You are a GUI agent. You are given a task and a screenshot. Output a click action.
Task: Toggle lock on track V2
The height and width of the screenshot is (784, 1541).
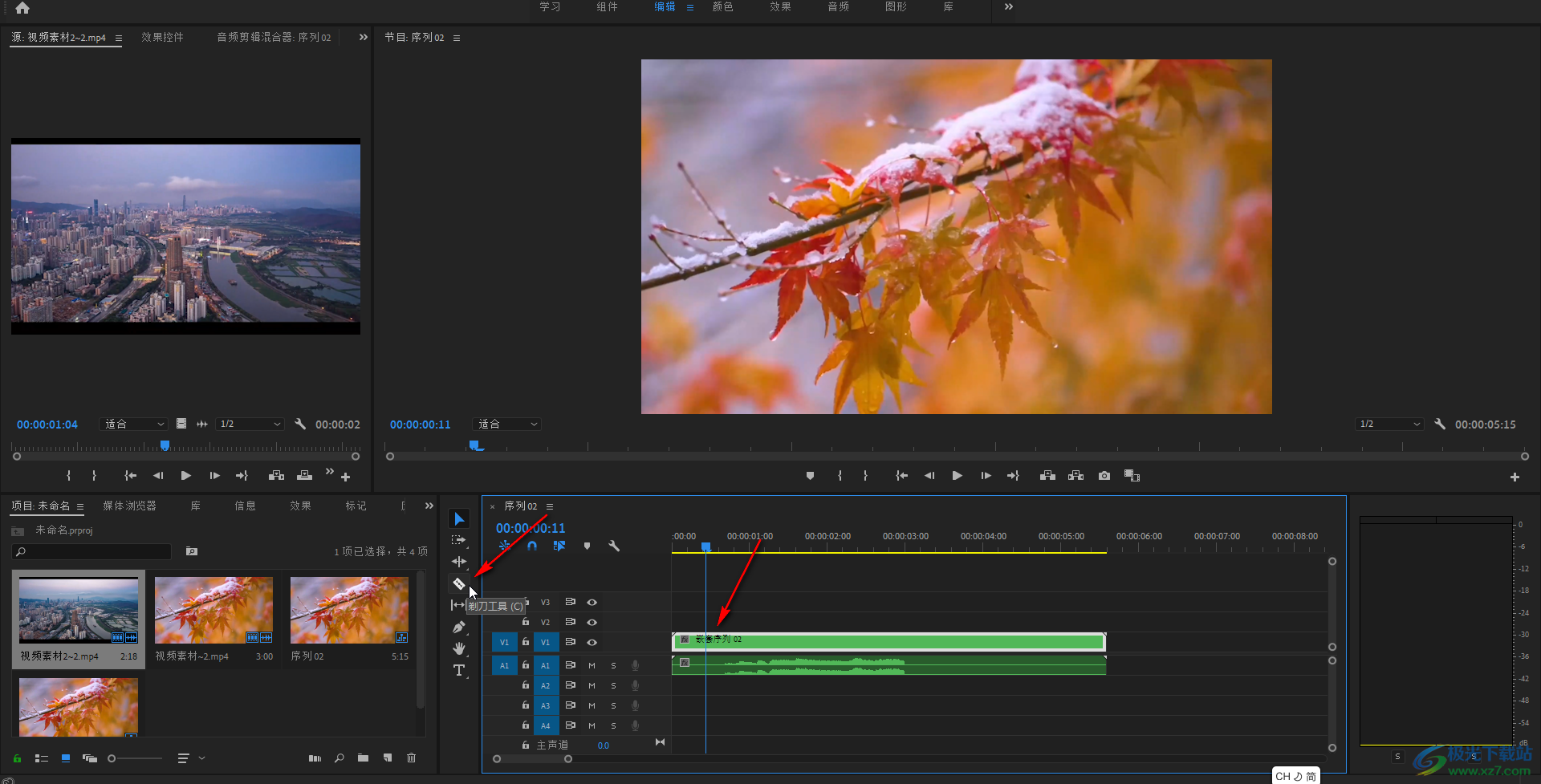pyautogui.click(x=526, y=622)
